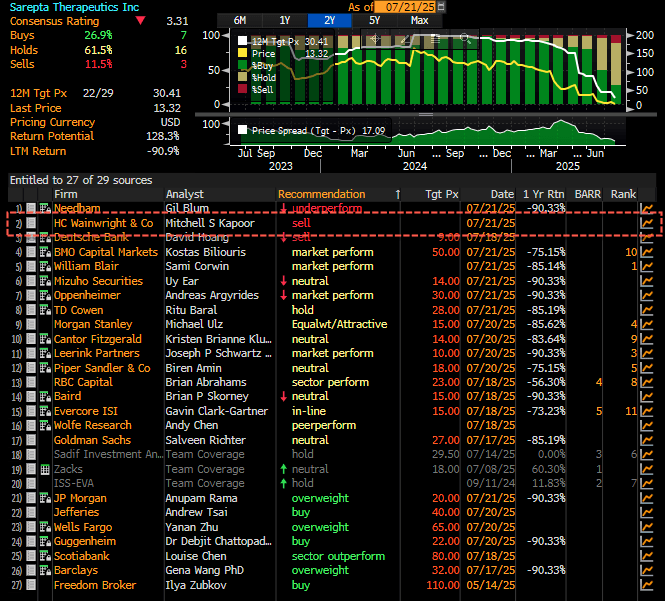
Task: Click the chart icon in the Morgan Stanley row
Action: coord(647,325)
